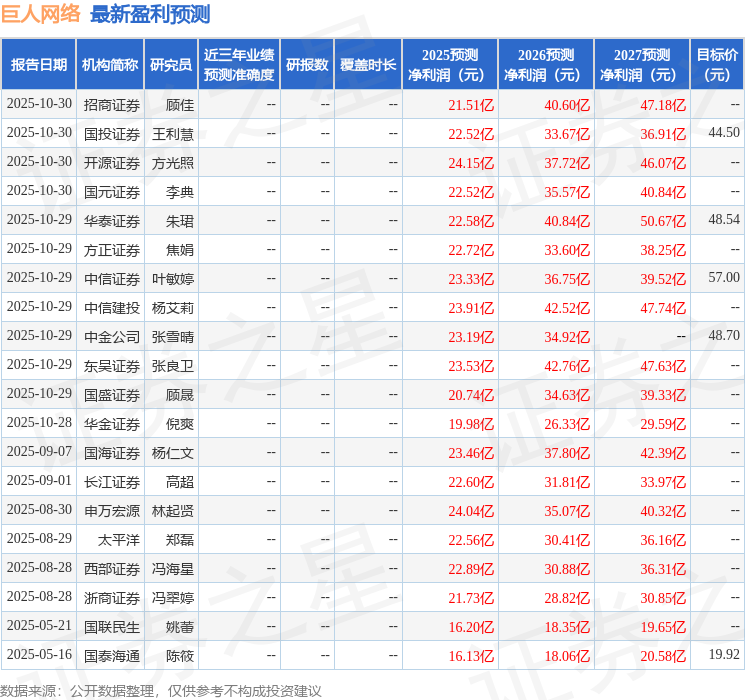Click 2025 profit value 19.98亿
The height and width of the screenshot is (700, 745).
(x=471, y=424)
